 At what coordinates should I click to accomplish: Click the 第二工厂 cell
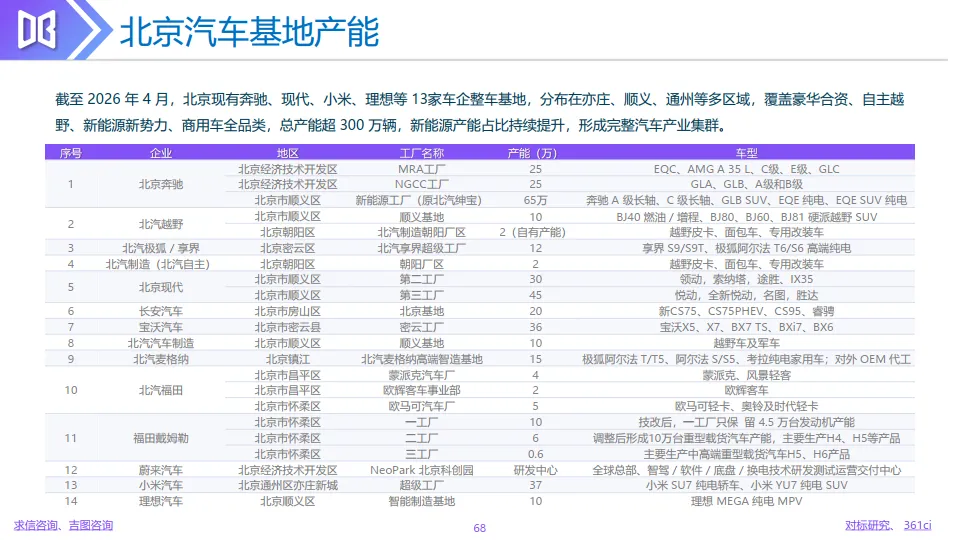[x=421, y=279]
